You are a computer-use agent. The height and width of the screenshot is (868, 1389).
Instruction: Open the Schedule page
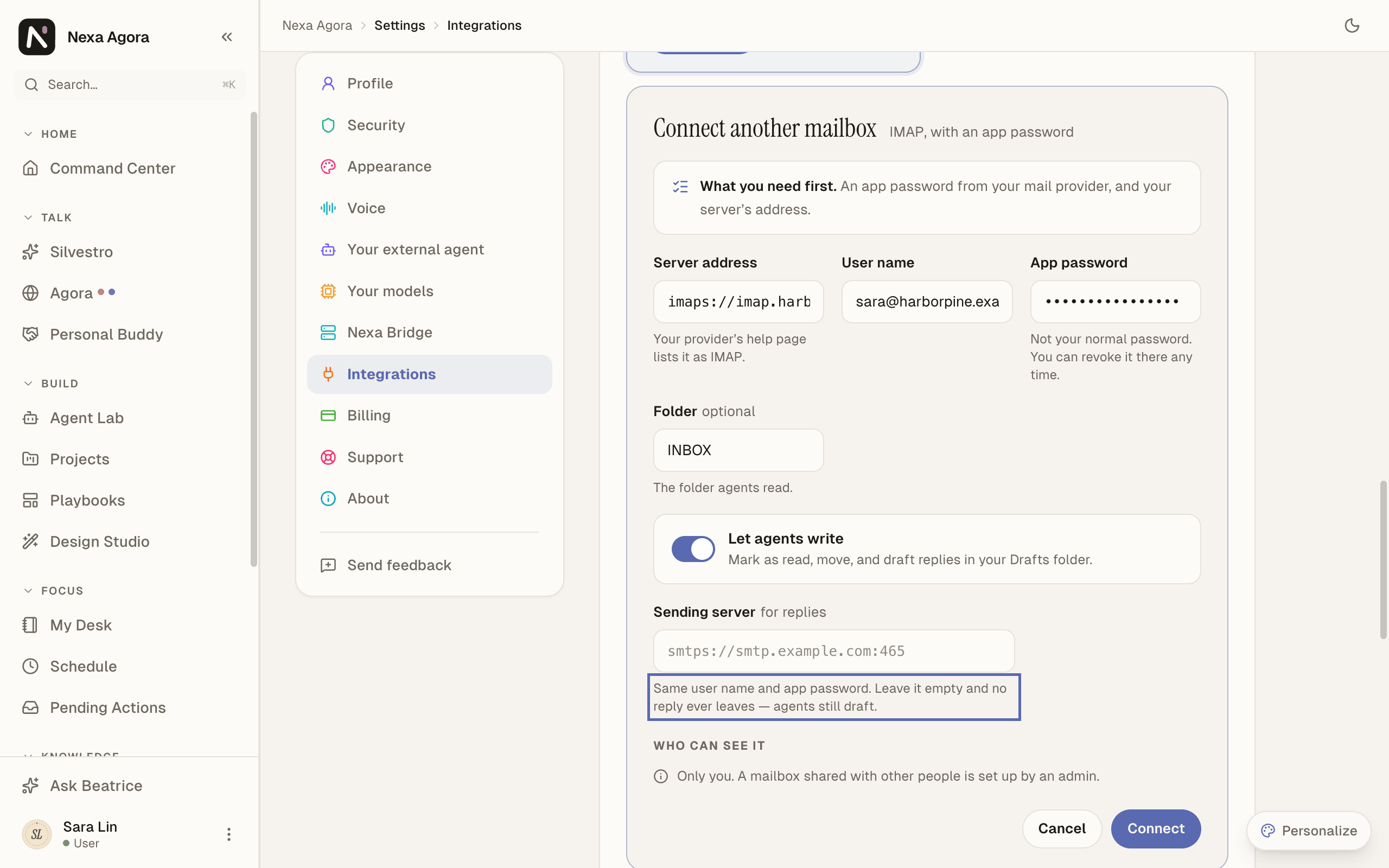[129, 666]
